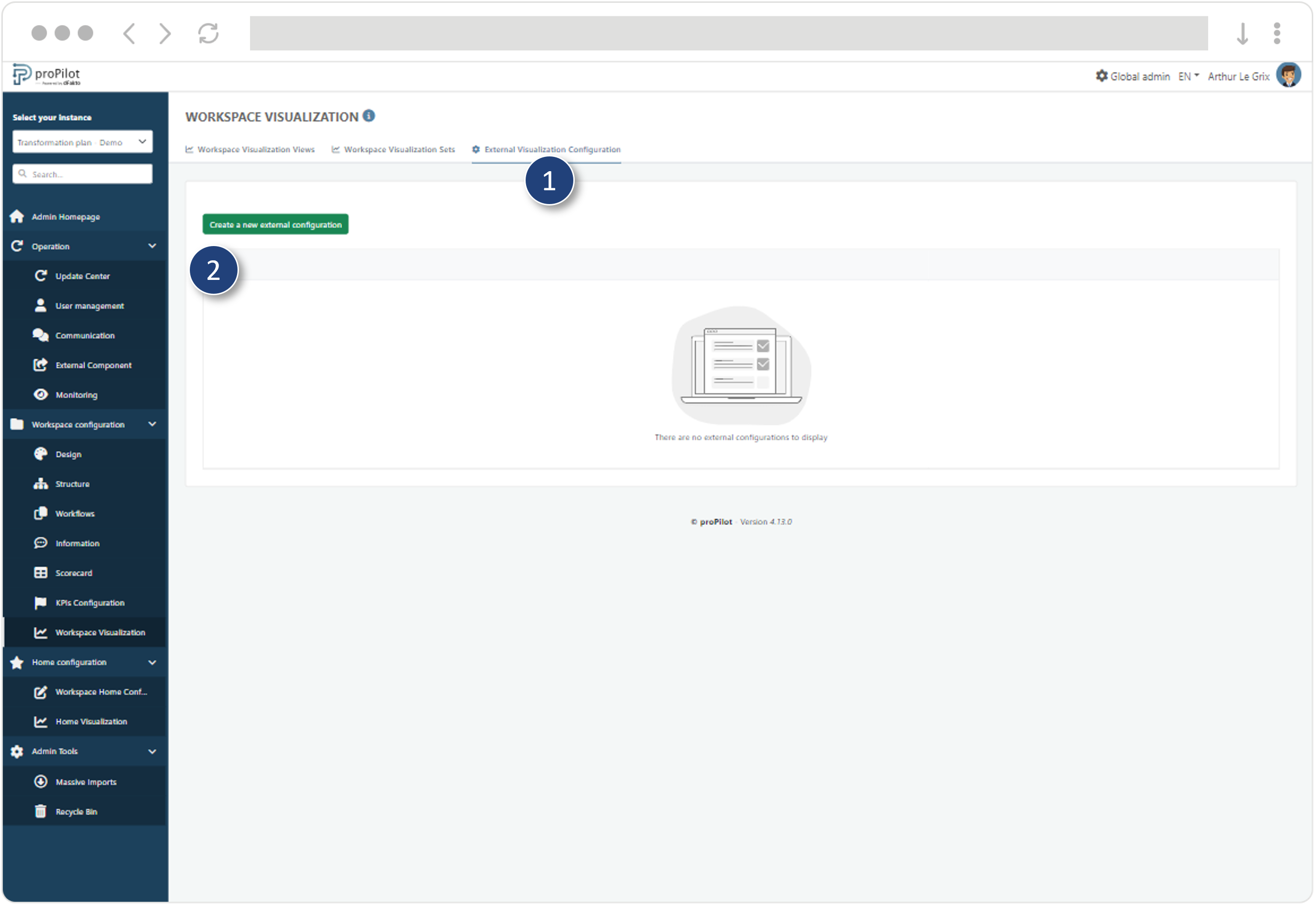The width and height of the screenshot is (1316, 906).
Task: Click the Update Center refresh icon
Action: pos(41,276)
